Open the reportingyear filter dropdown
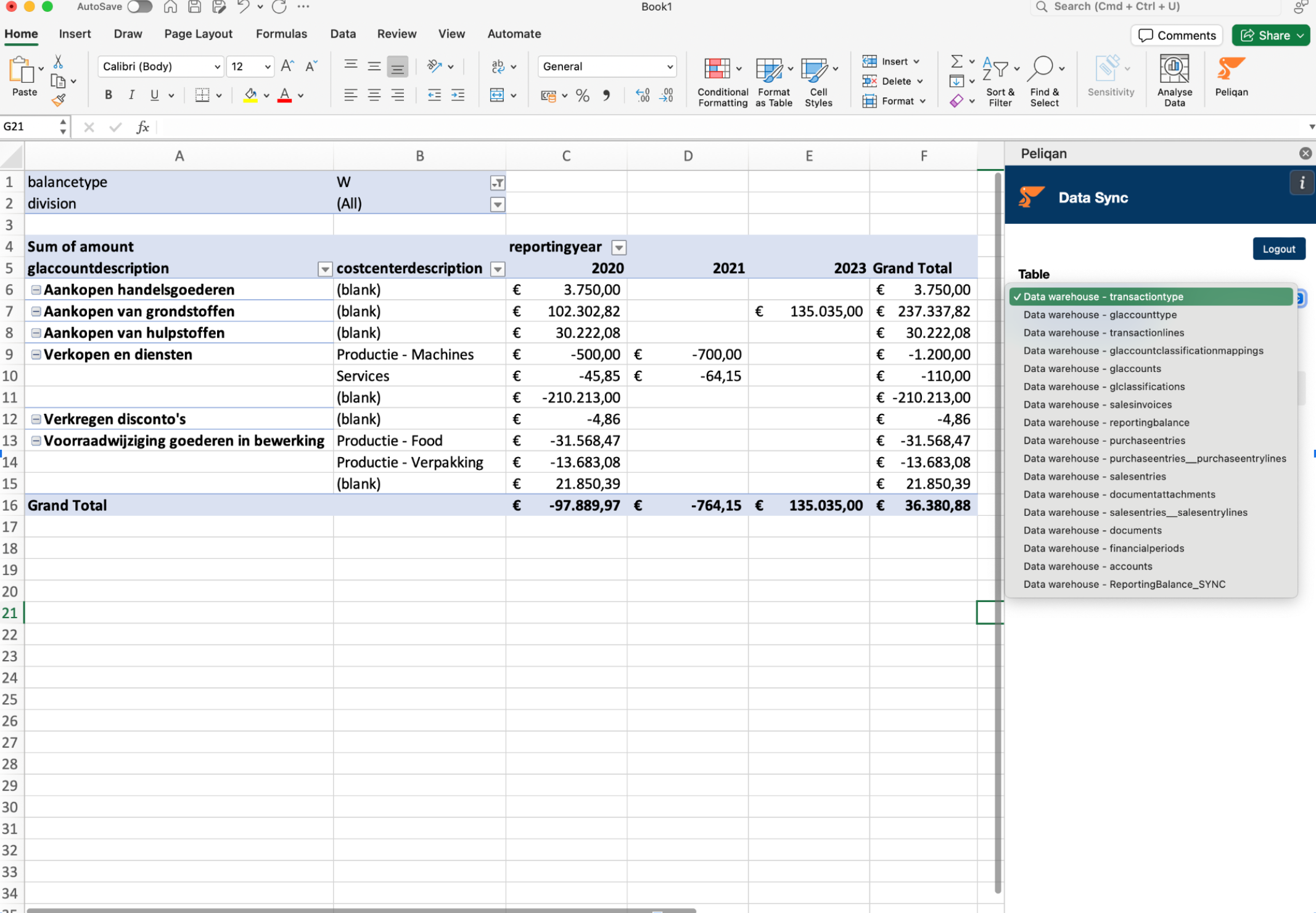 coord(619,247)
